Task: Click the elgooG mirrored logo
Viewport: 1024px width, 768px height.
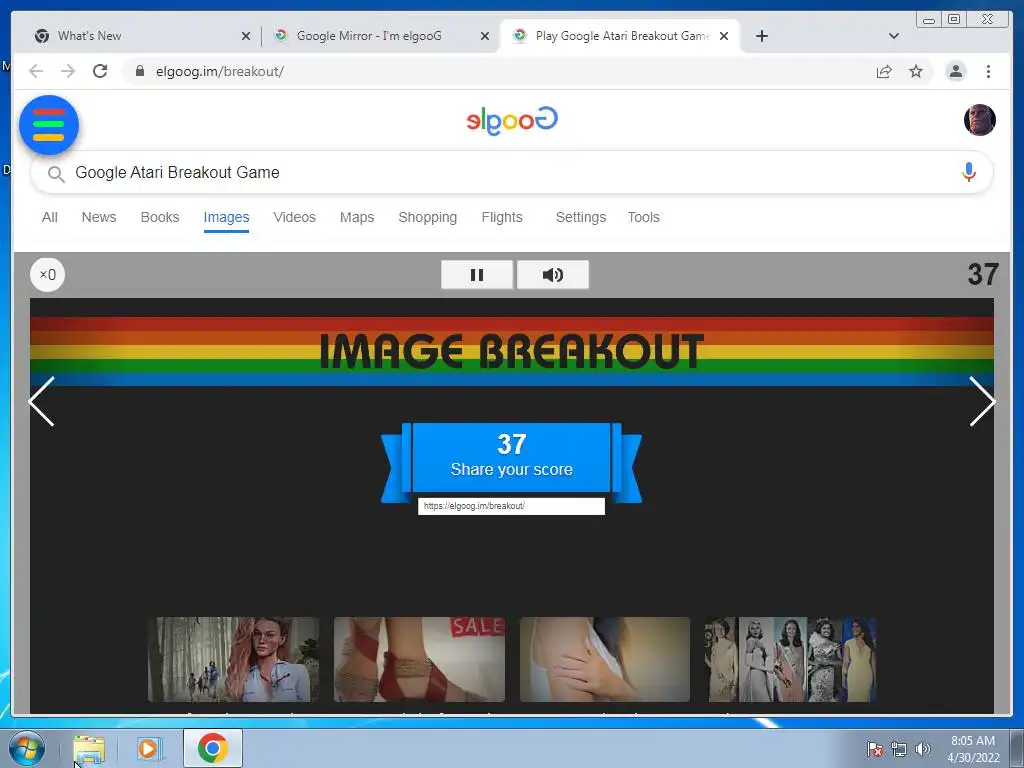Action: [x=512, y=120]
